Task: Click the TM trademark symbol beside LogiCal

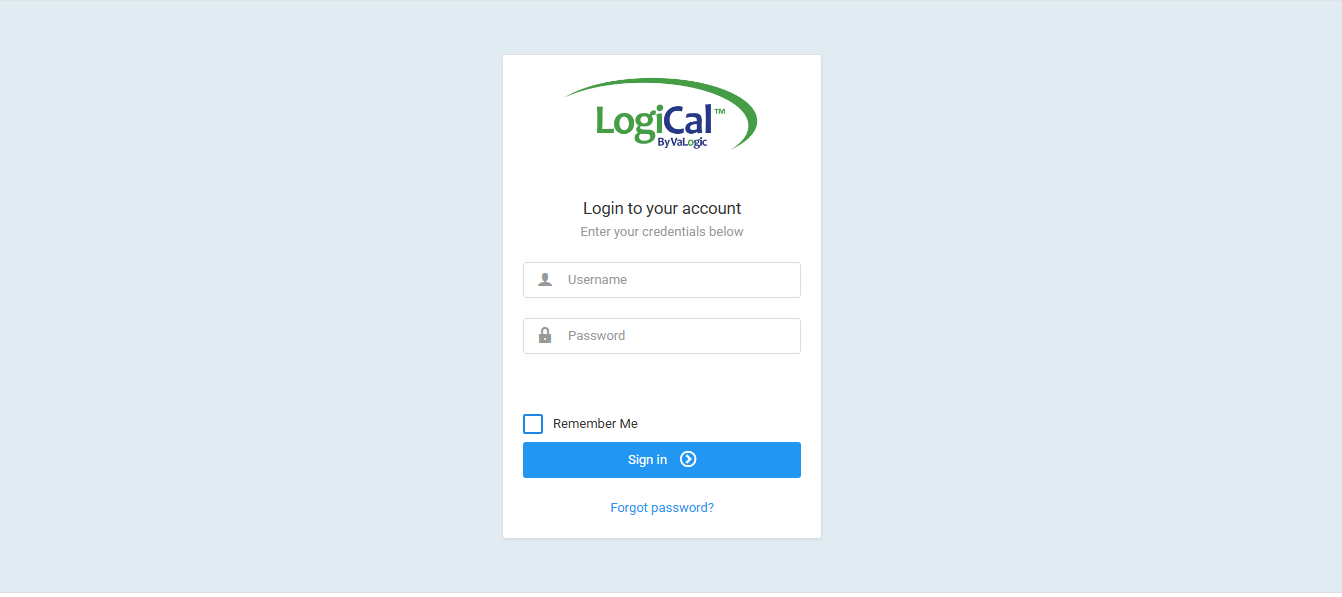Action: click(x=720, y=112)
